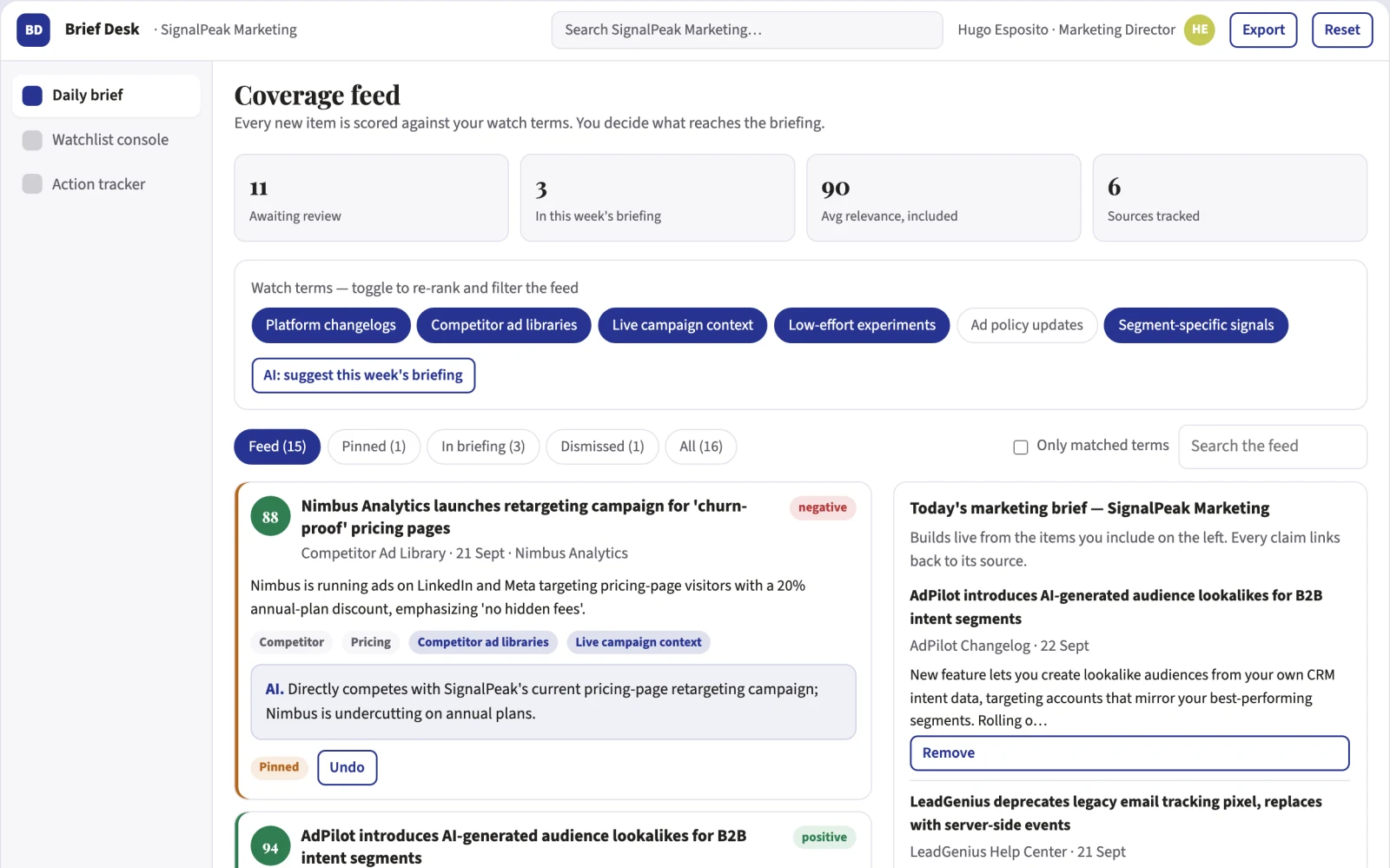Viewport: 1390px width, 868px height.
Task: Enable the Ad policy updates watch term
Action: [1027, 325]
